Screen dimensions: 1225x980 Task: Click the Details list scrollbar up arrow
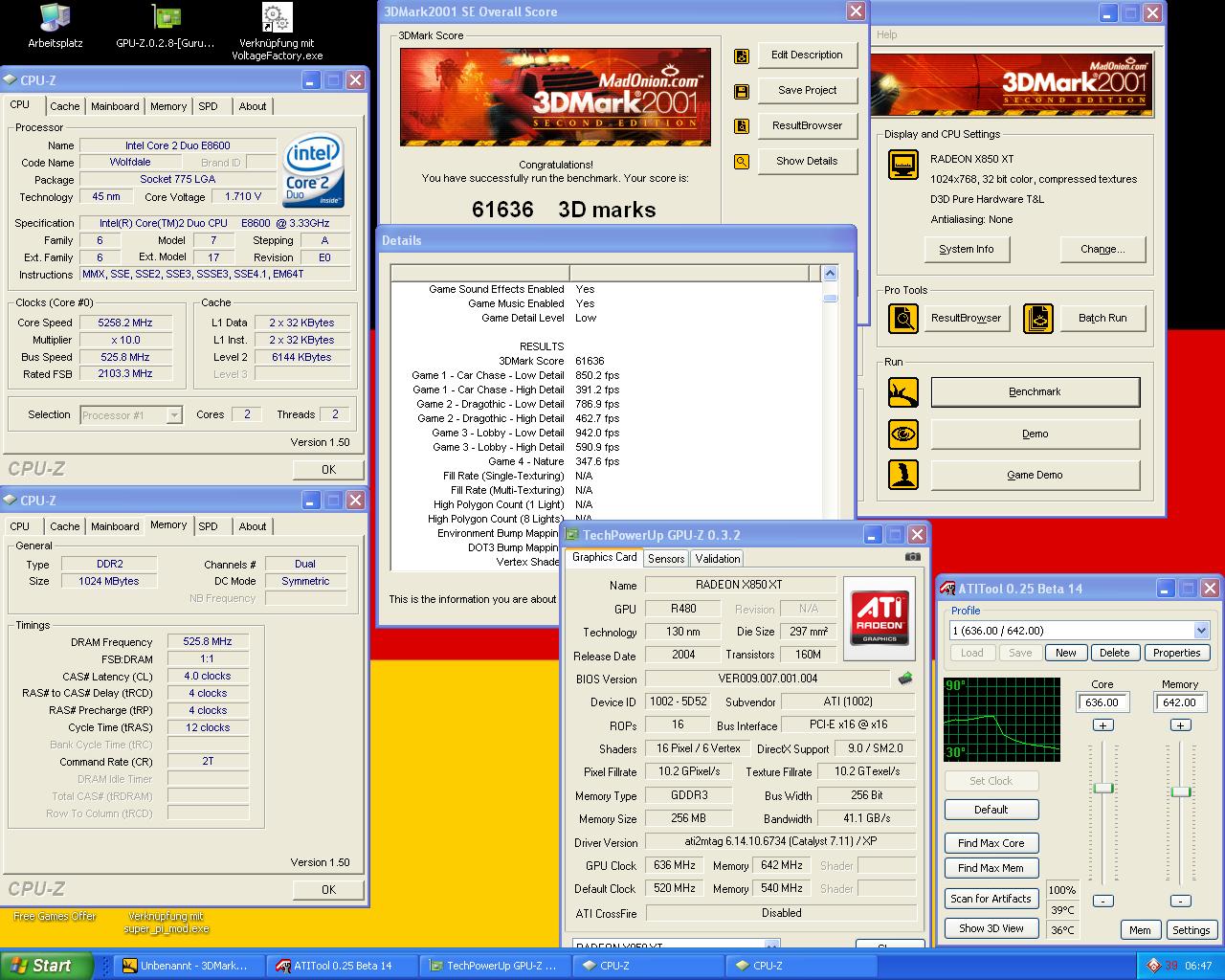point(830,274)
